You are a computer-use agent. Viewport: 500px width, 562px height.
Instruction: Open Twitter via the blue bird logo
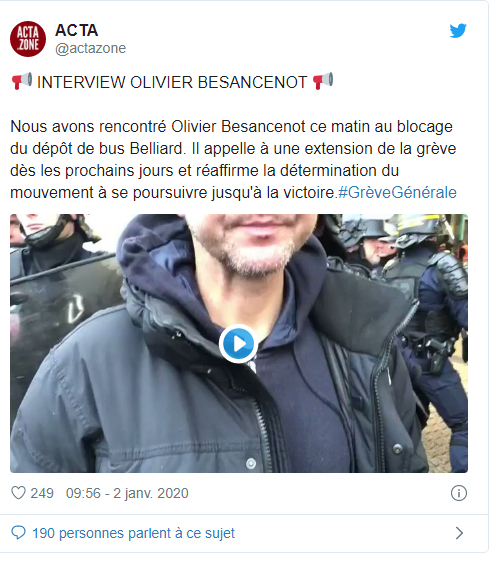[x=458, y=30]
